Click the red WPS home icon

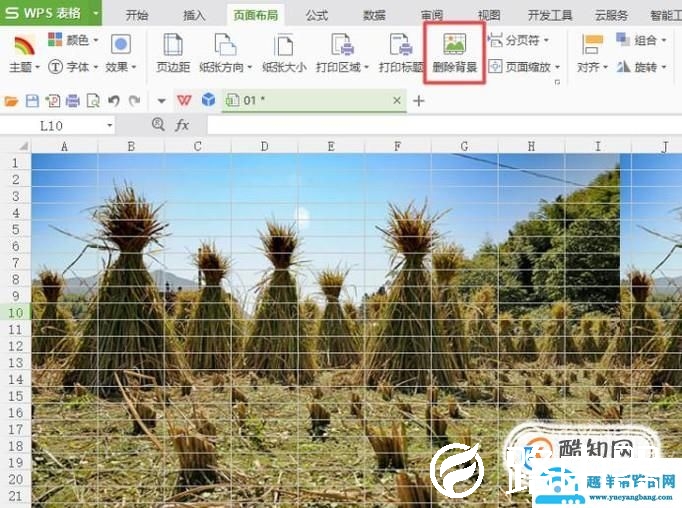click(x=184, y=100)
